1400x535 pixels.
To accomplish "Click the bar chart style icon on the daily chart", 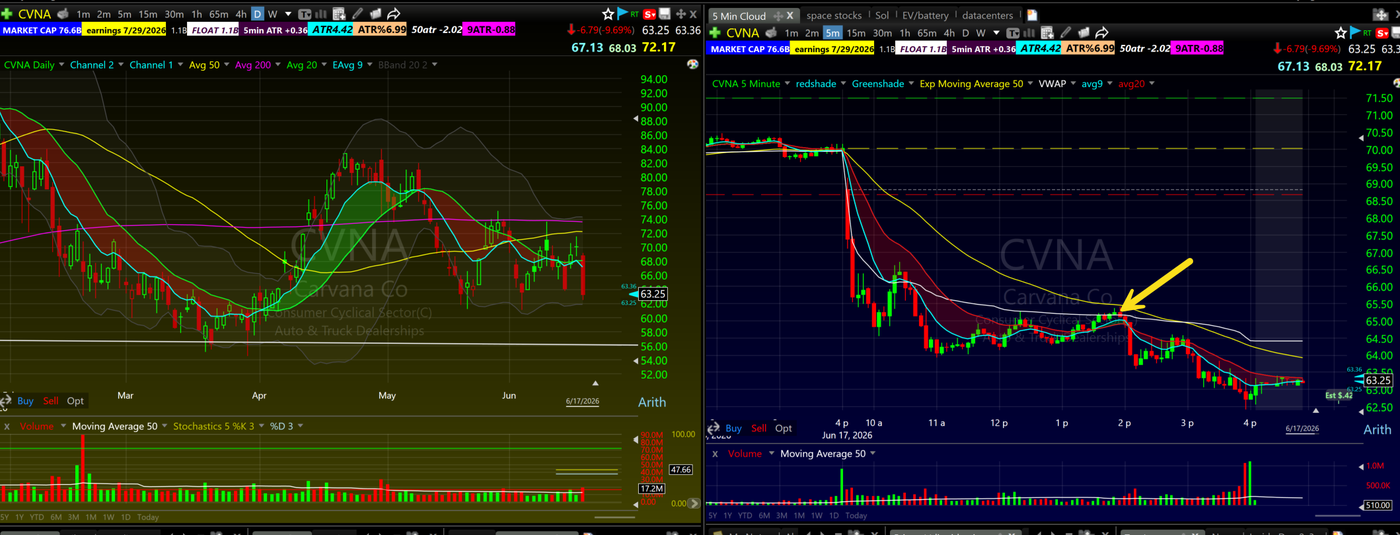I will point(320,14).
